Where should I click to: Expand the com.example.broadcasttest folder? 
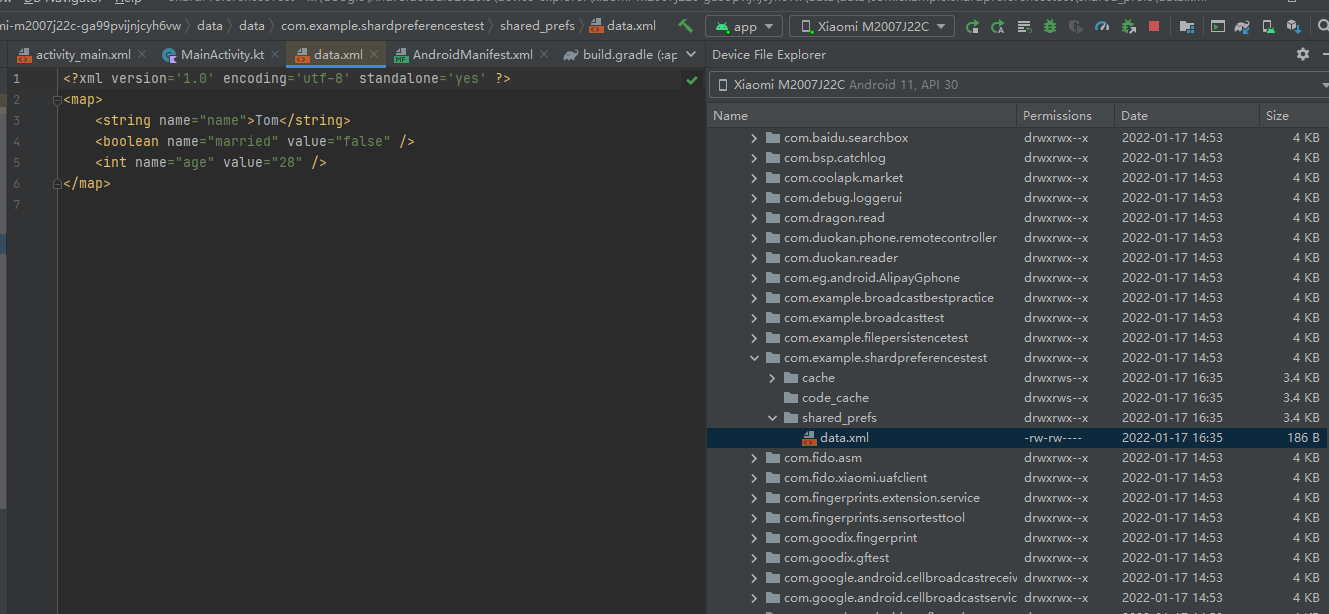pos(754,318)
